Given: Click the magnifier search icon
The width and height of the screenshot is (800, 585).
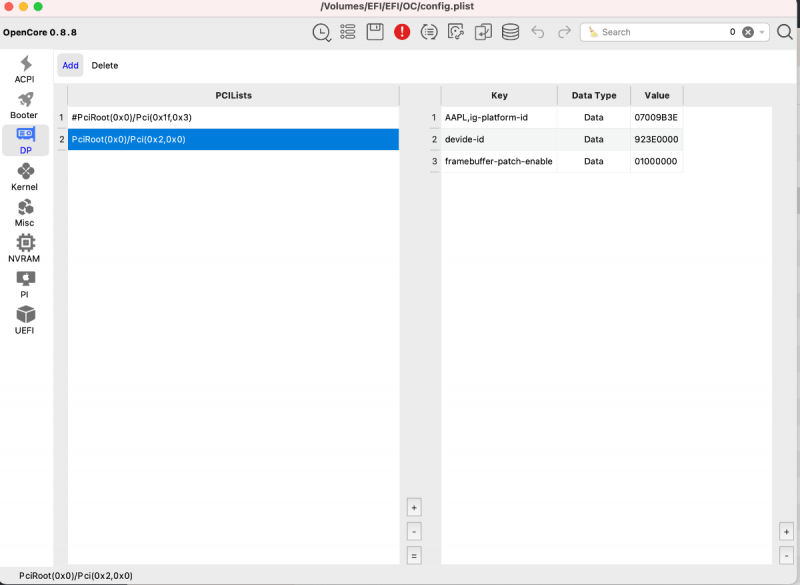Looking at the screenshot, I should (785, 32).
